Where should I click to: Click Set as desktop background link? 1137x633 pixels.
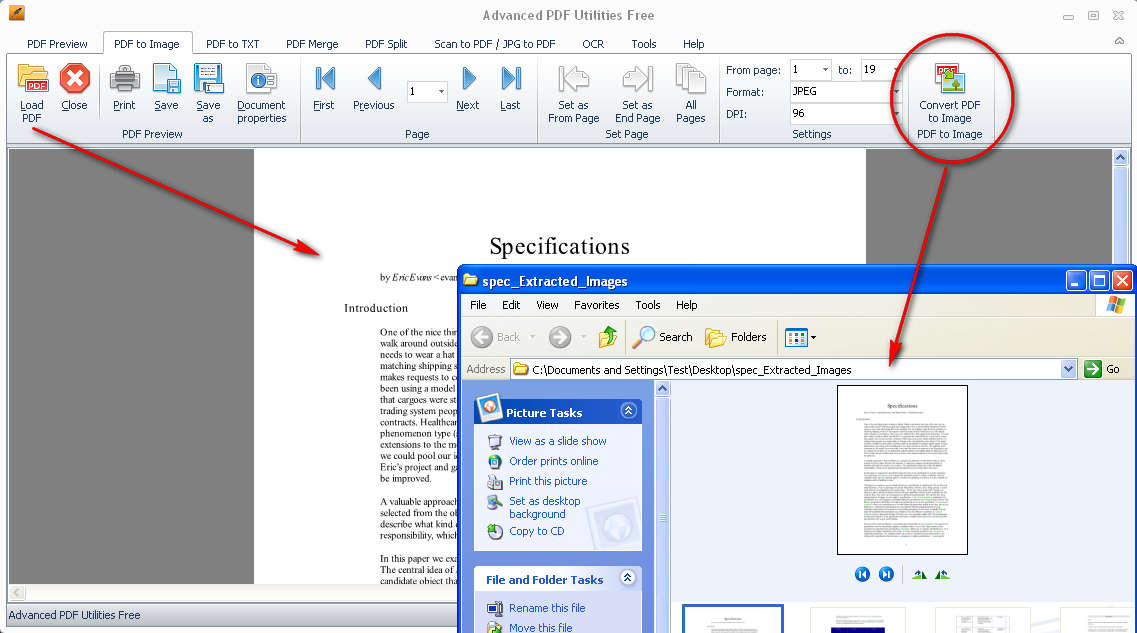click(x=544, y=507)
